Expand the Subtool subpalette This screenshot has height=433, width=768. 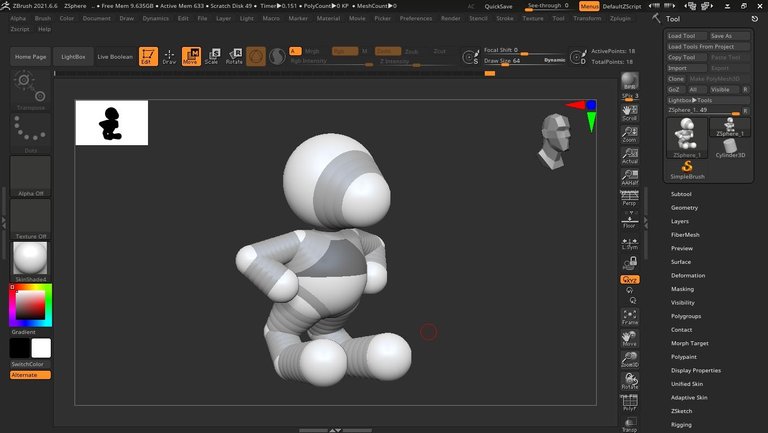pyautogui.click(x=681, y=194)
